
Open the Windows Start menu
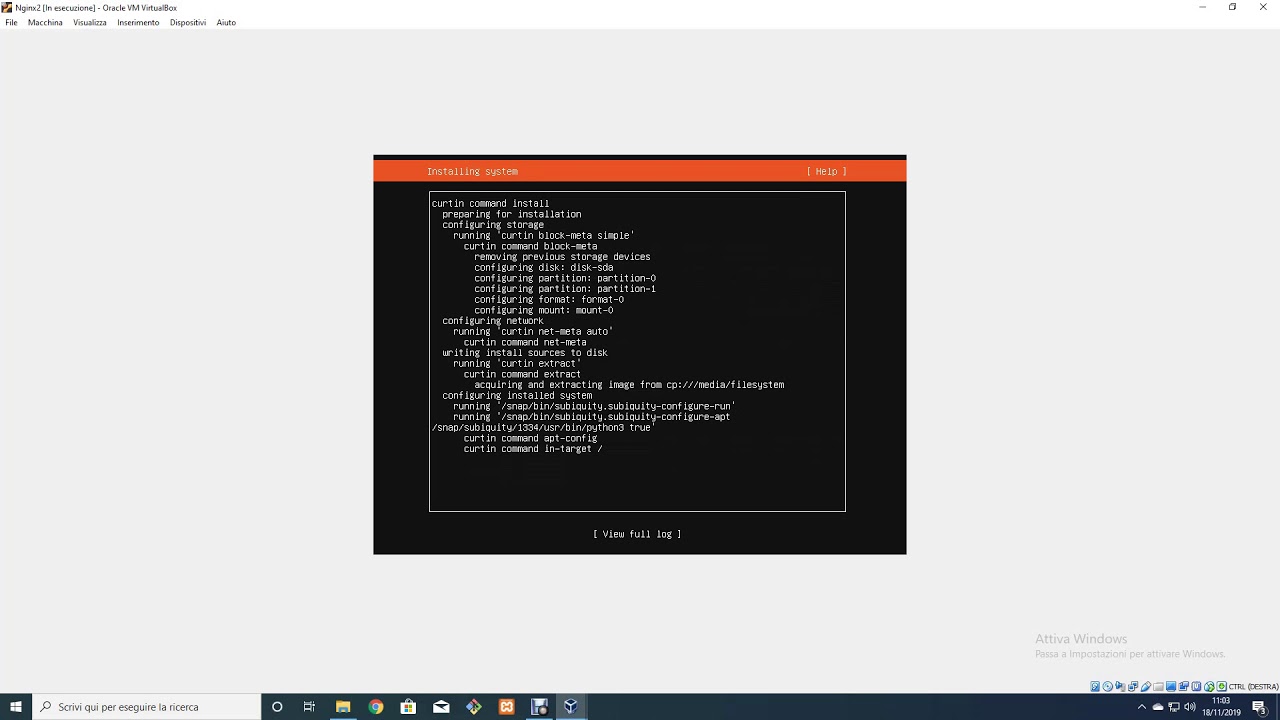(x=16, y=707)
